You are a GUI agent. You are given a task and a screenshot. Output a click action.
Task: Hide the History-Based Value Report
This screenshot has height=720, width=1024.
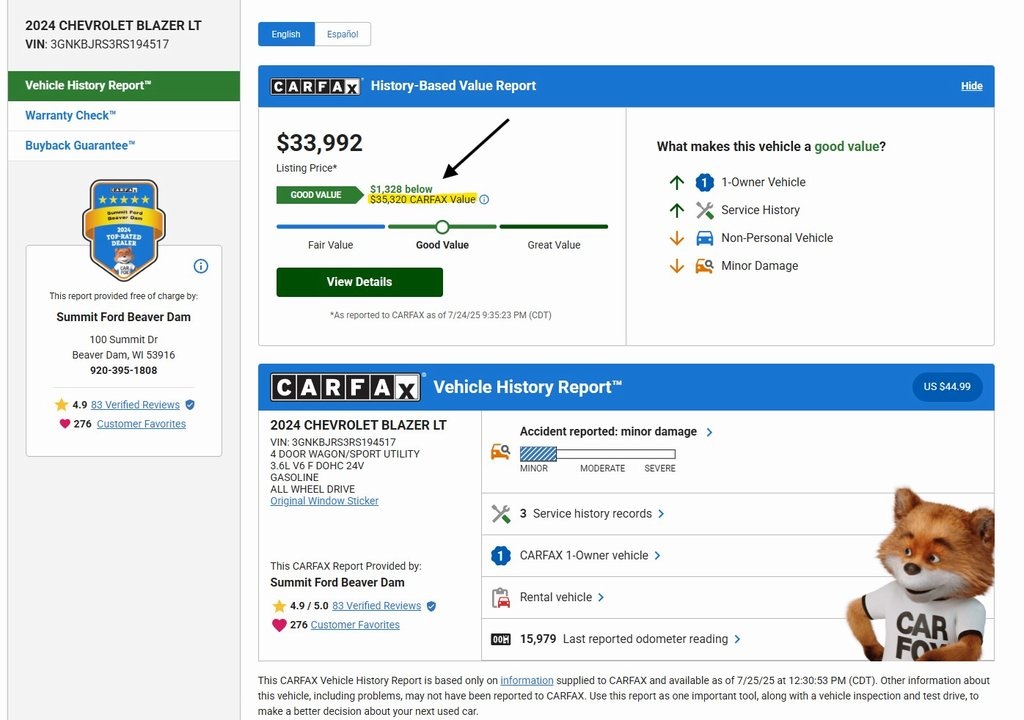pyautogui.click(x=971, y=86)
